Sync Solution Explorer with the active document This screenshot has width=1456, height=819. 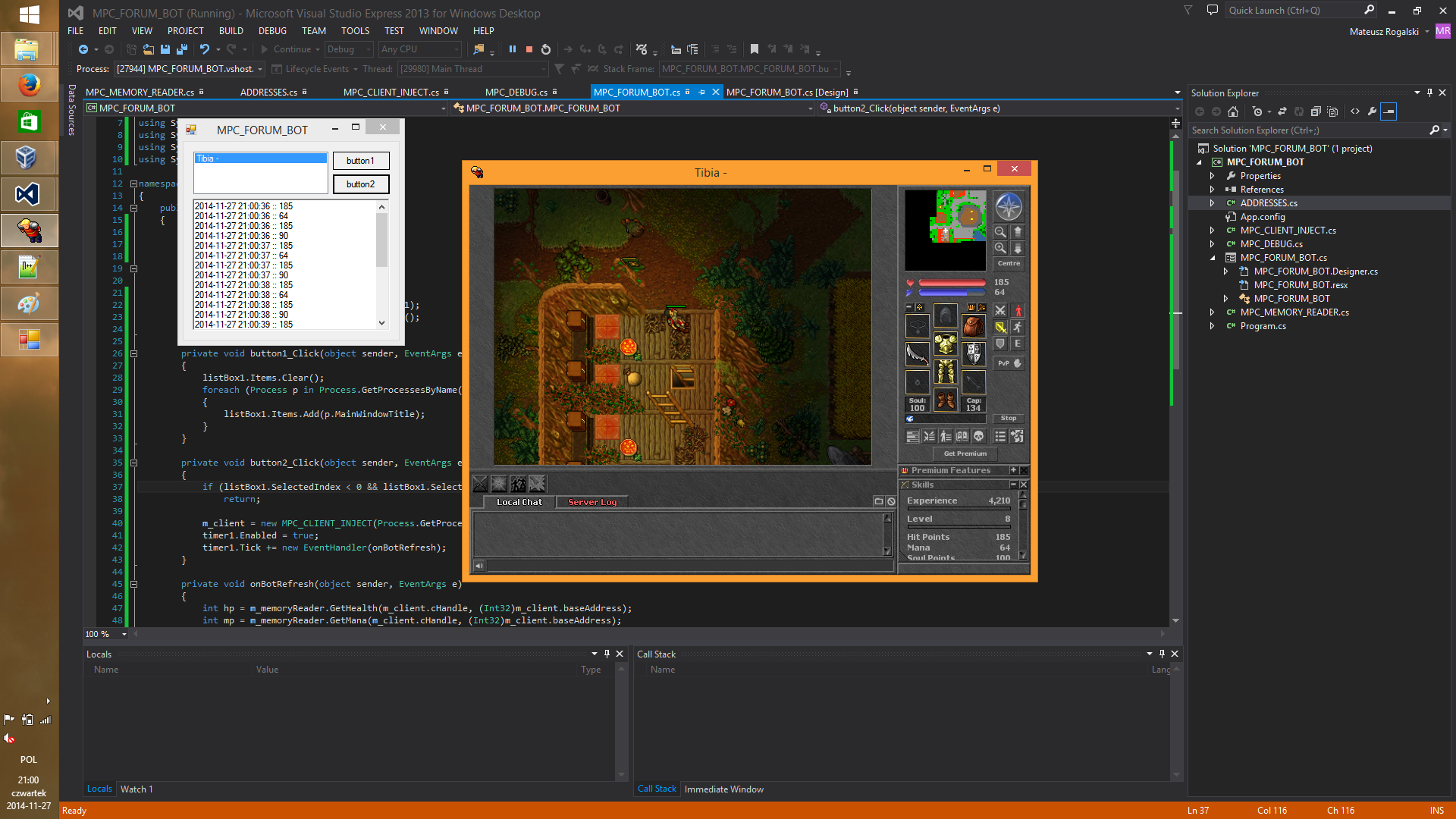[1282, 111]
